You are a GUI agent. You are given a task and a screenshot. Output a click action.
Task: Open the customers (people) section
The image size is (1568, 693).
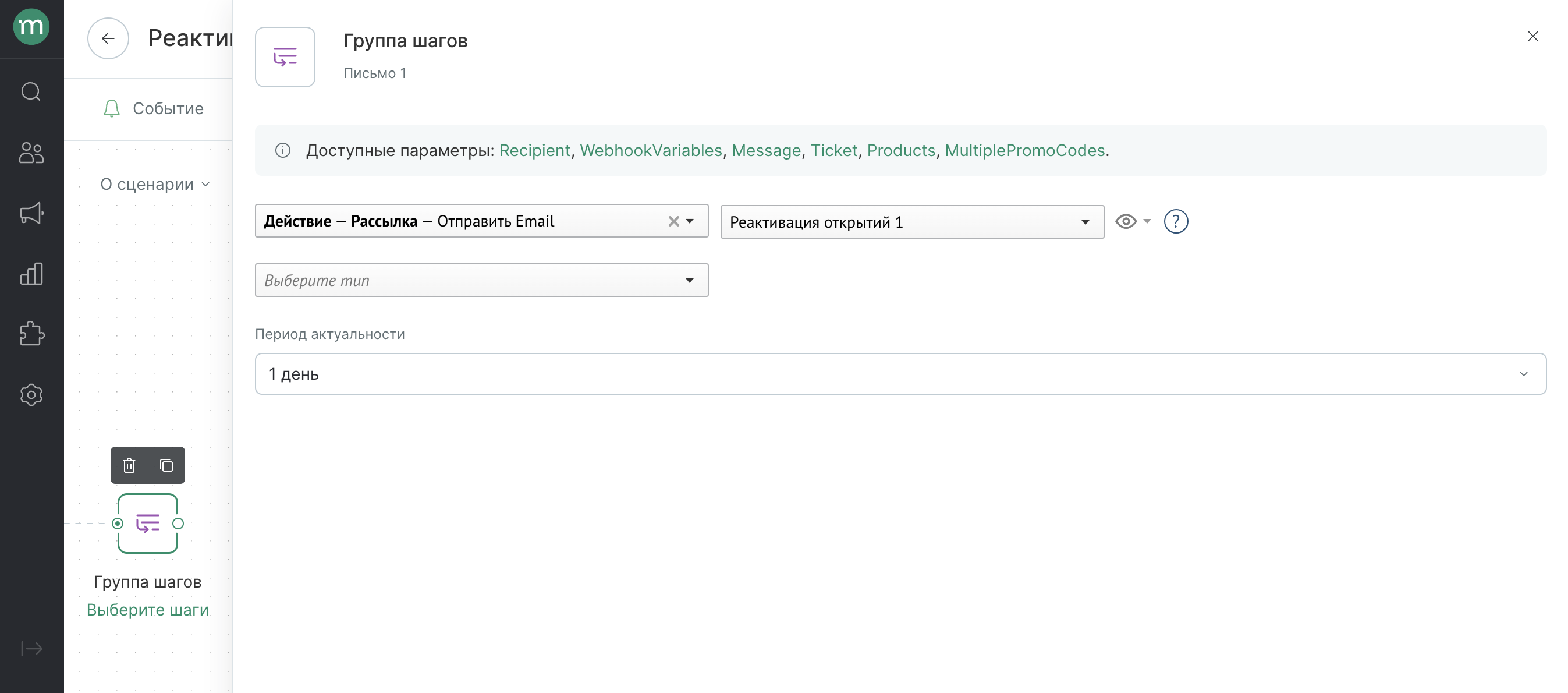31,152
